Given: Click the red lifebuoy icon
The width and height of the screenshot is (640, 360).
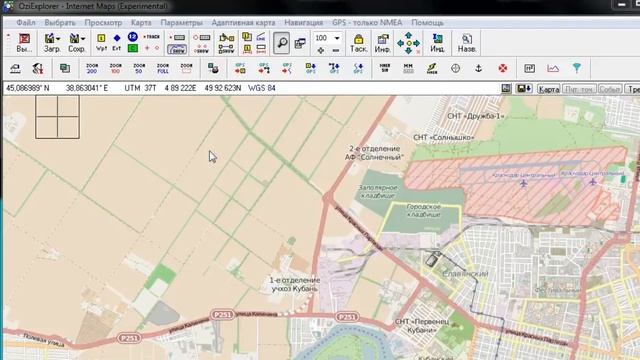Looking at the screenshot, I should (x=502, y=68).
